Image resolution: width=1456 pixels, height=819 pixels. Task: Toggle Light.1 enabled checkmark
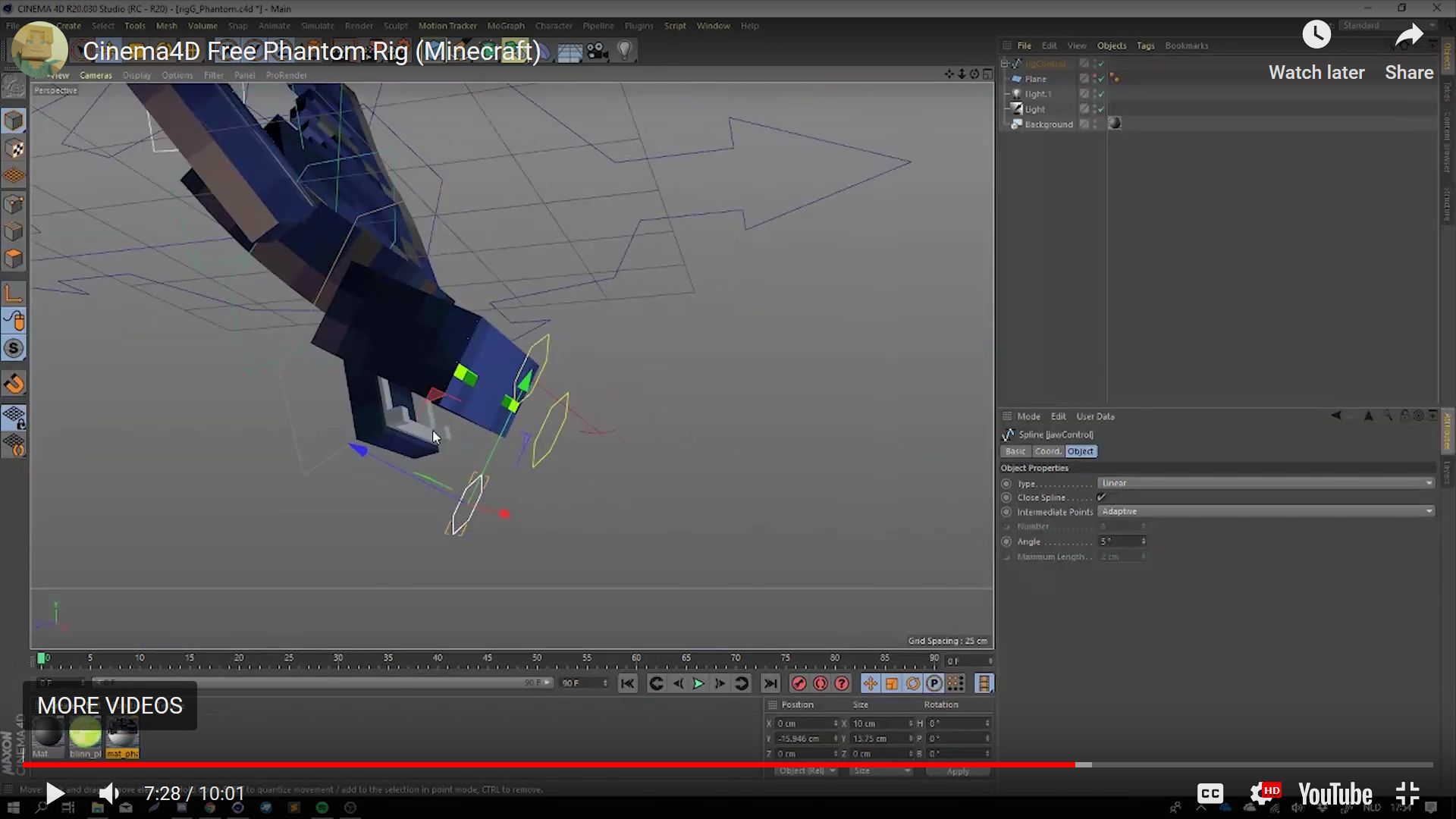pyautogui.click(x=1101, y=94)
